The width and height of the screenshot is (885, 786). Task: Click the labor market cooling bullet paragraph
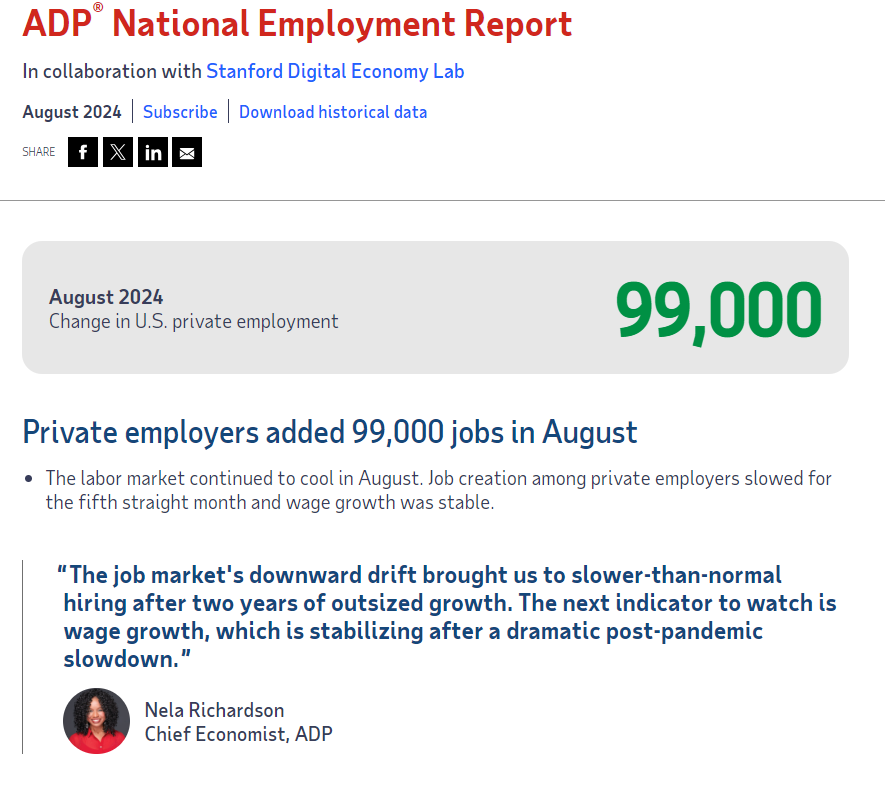click(x=438, y=490)
